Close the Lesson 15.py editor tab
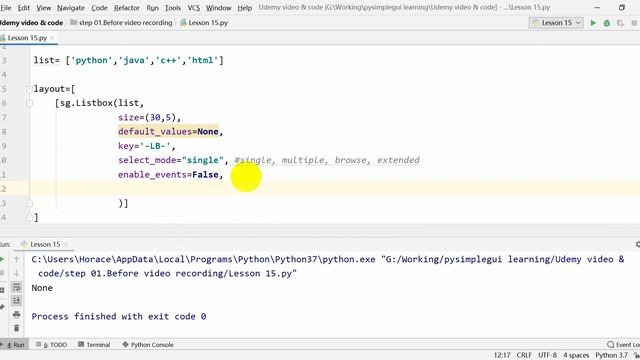Screen dimensions: 640x360 [52, 38]
